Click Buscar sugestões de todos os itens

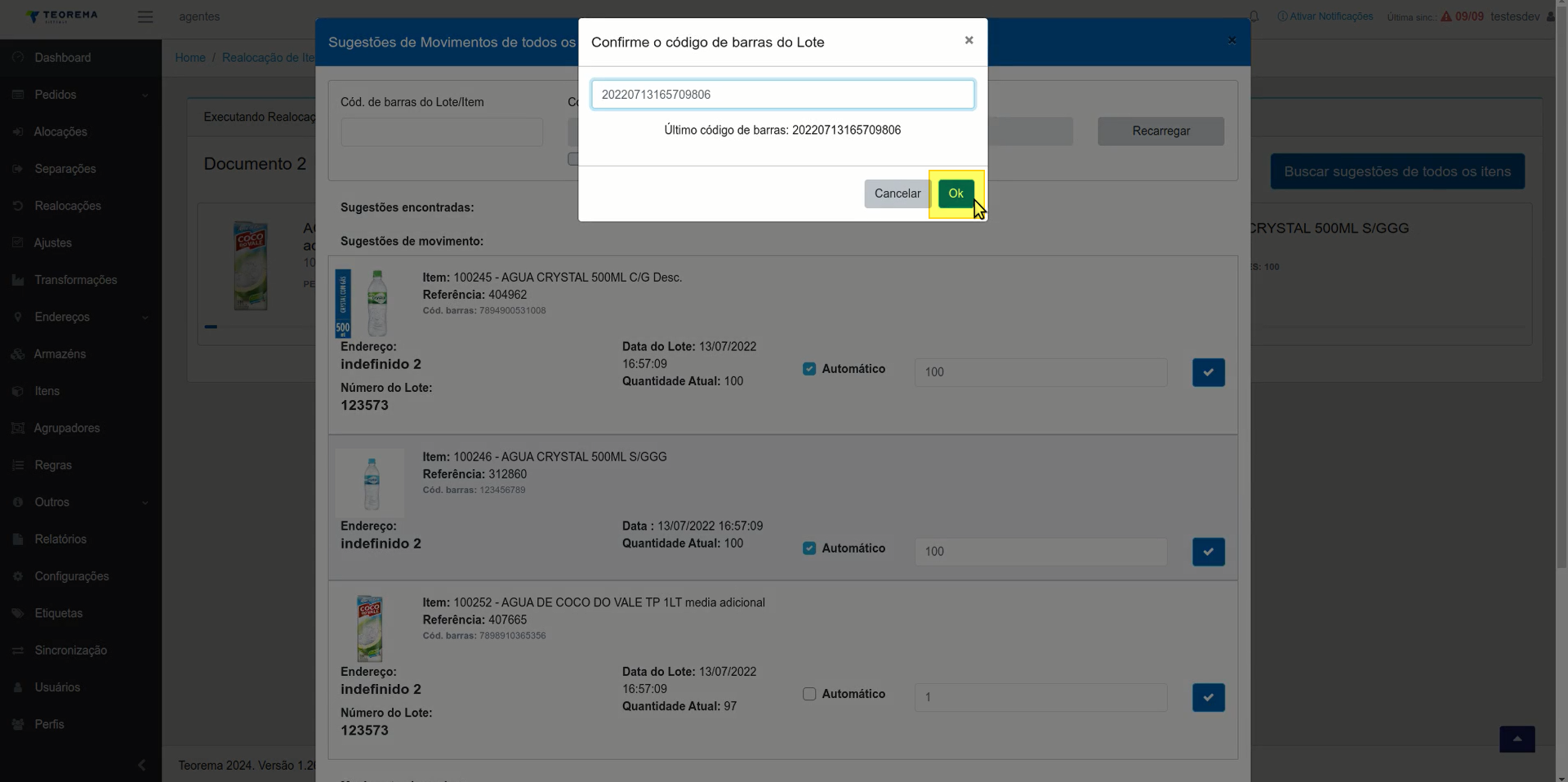1397,171
